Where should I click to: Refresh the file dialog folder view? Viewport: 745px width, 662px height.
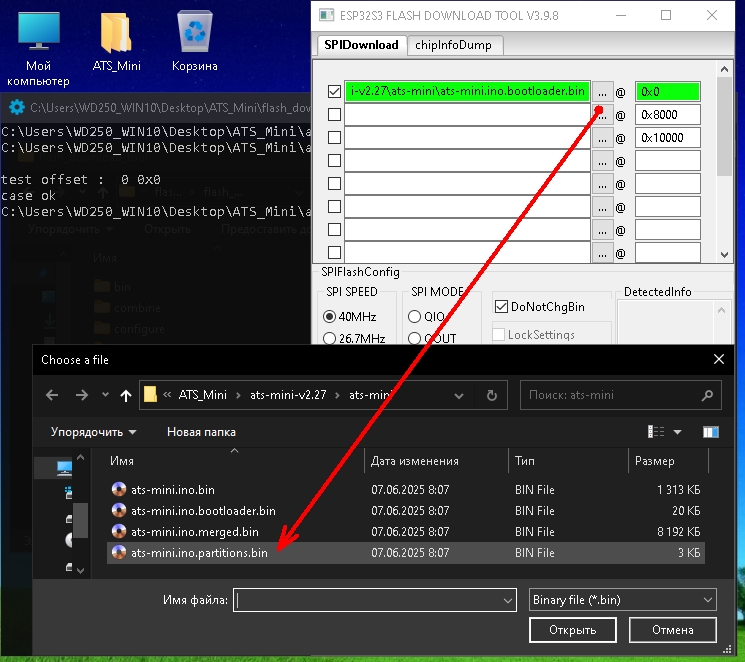492,395
